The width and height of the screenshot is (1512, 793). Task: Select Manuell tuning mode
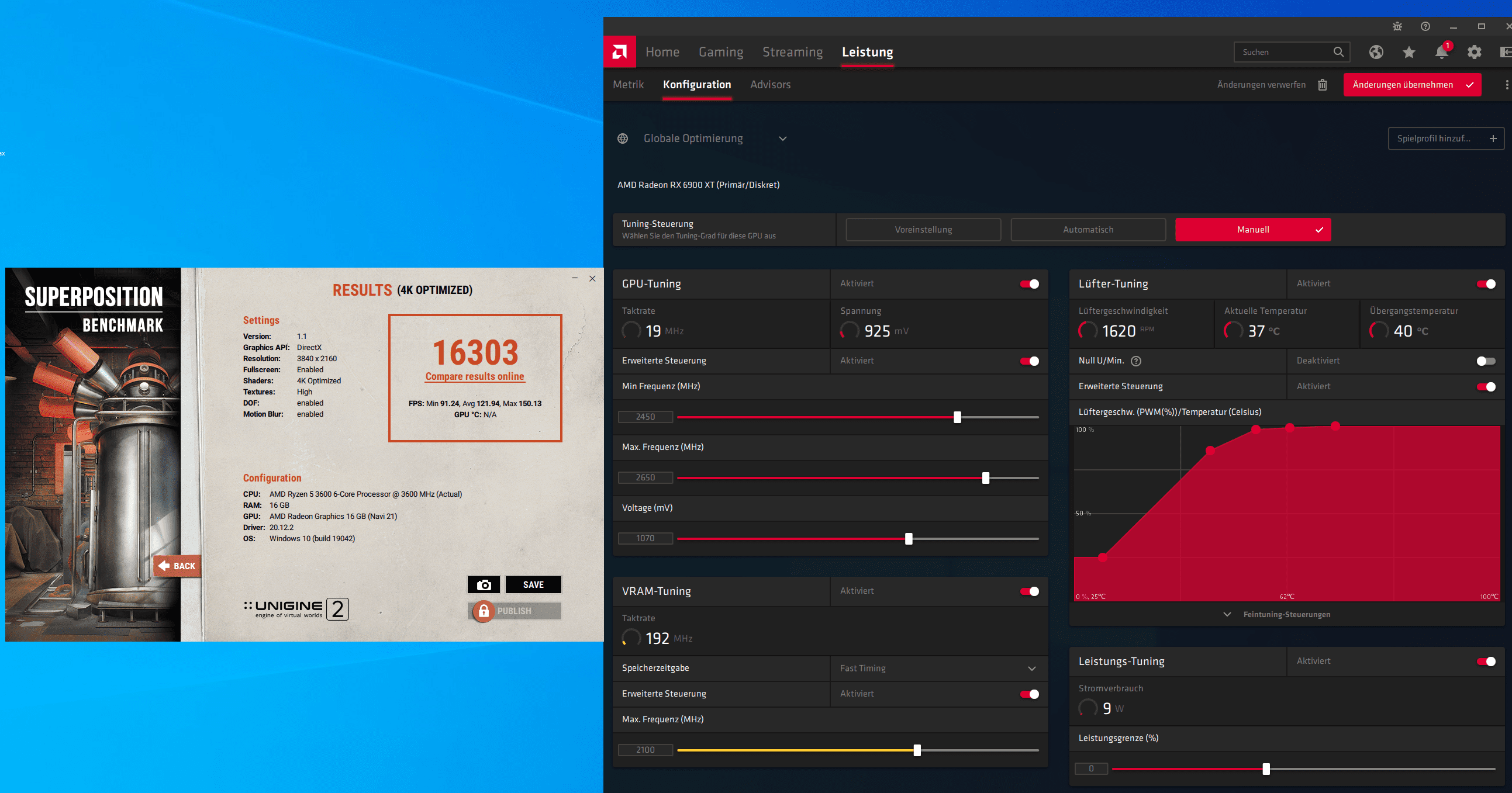[x=1253, y=230]
